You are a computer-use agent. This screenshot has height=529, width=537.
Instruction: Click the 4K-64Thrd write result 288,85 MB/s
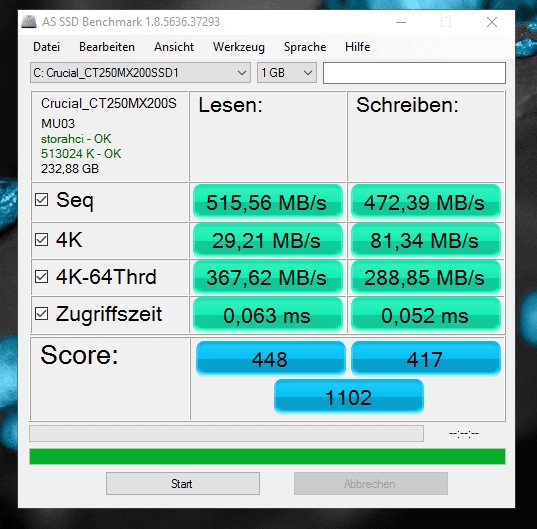pyautogui.click(x=426, y=277)
